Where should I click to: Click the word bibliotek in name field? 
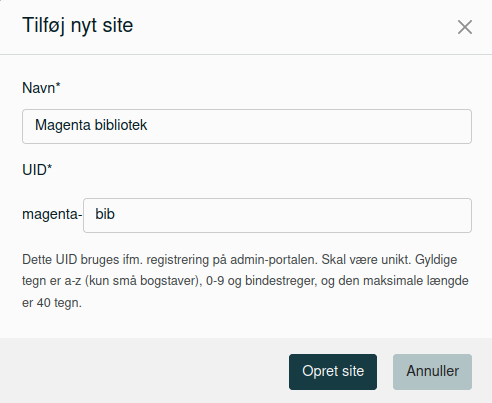click(121, 125)
